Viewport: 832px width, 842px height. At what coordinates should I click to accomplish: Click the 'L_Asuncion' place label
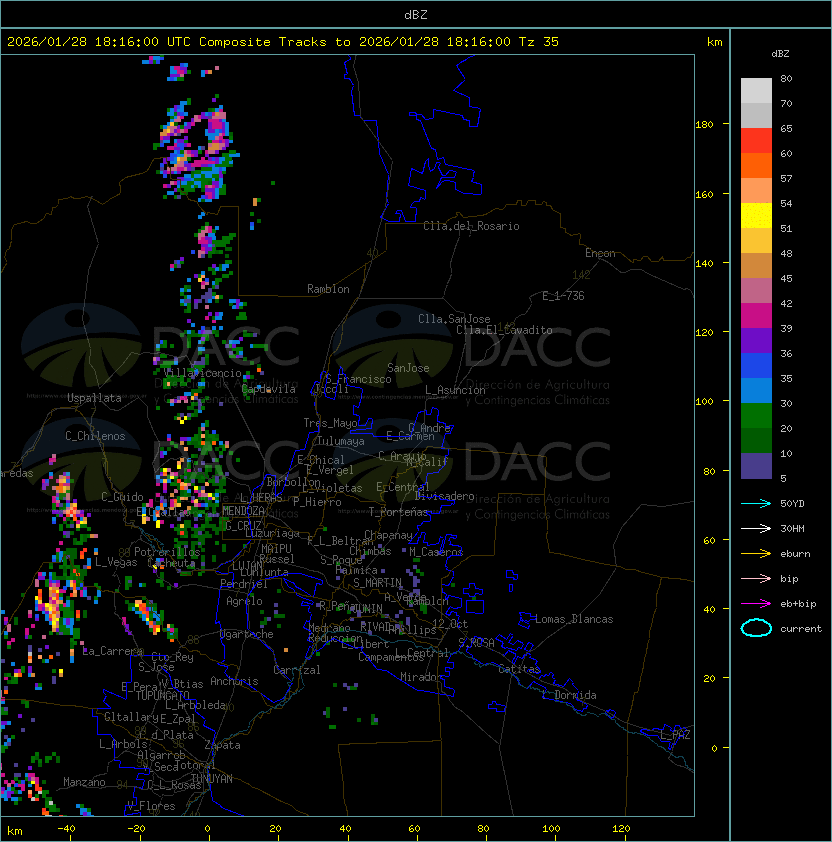click(455, 390)
